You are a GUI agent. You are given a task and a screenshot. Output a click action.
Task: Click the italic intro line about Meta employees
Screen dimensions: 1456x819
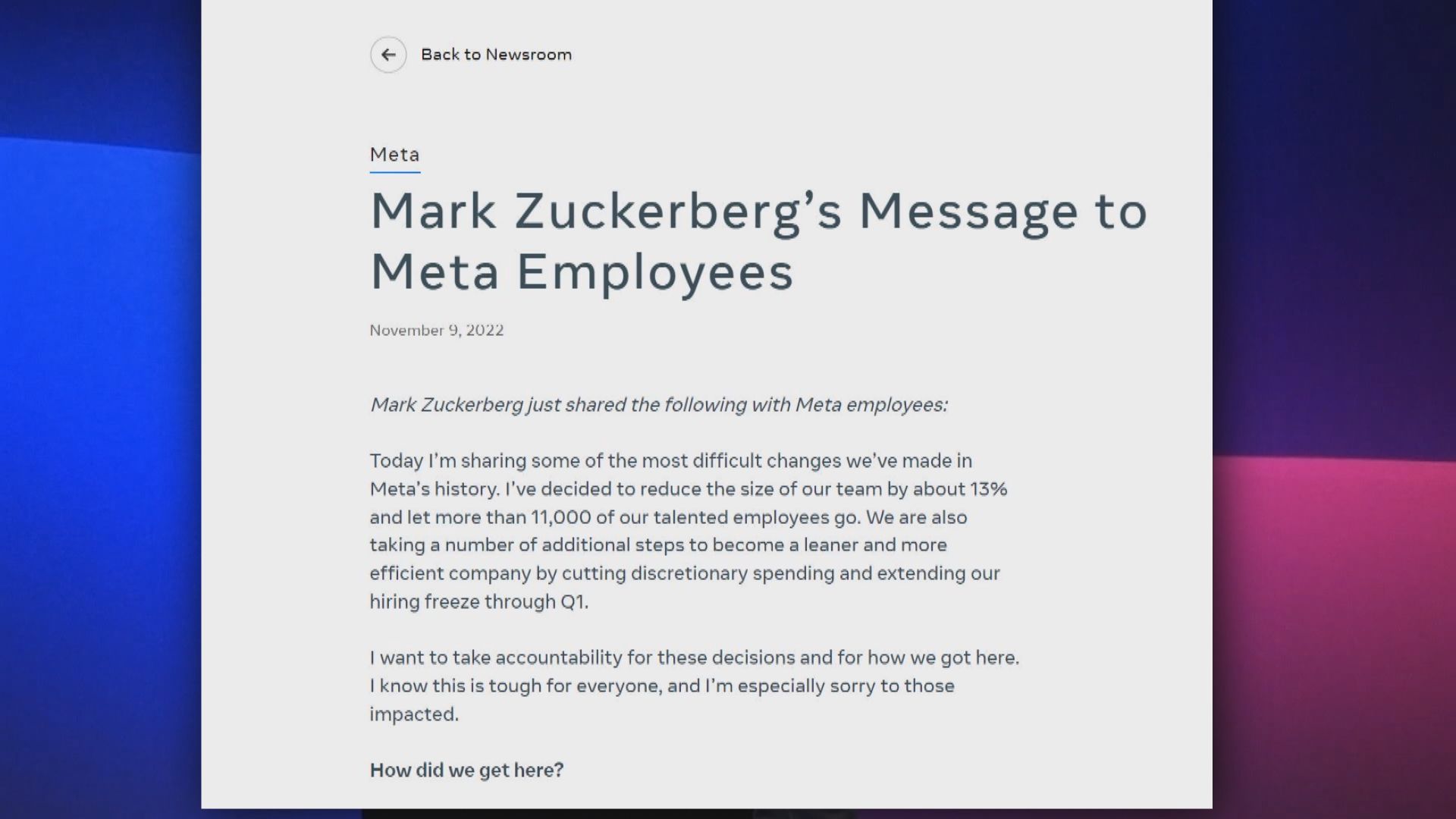click(x=658, y=405)
